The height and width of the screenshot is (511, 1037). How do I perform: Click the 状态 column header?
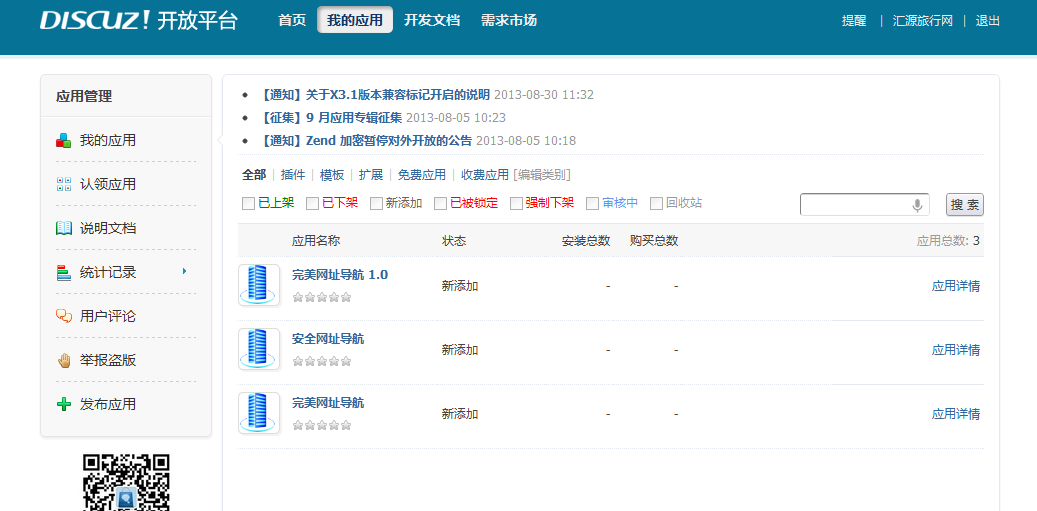(x=454, y=241)
